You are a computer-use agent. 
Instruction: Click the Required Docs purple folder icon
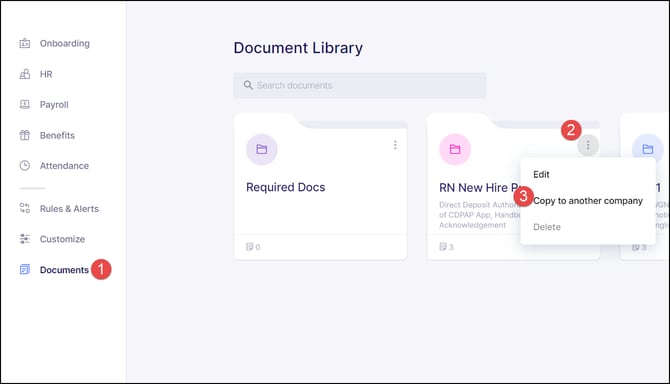pyautogui.click(x=262, y=149)
